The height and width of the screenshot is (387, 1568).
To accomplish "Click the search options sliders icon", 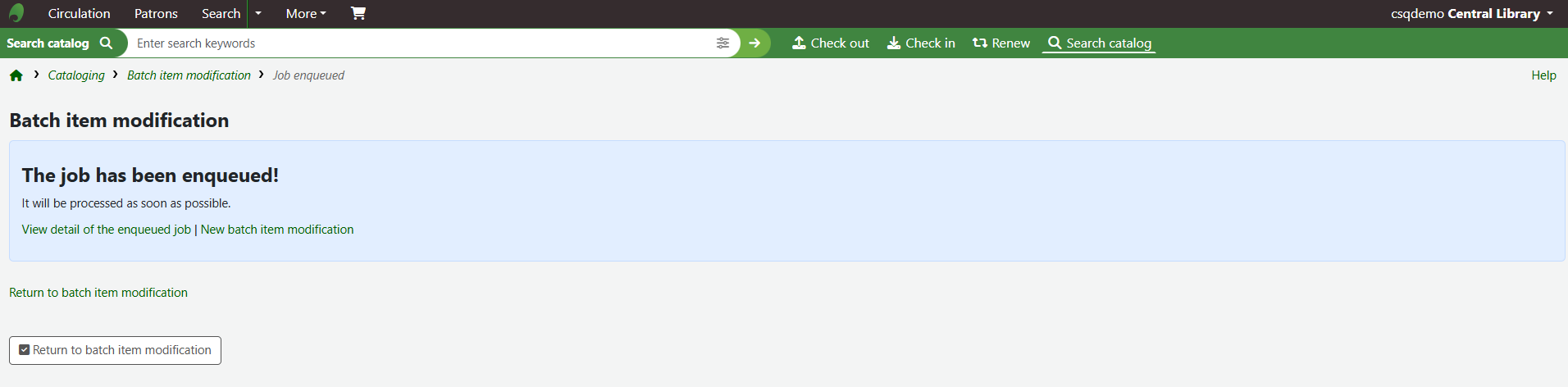I will point(722,43).
